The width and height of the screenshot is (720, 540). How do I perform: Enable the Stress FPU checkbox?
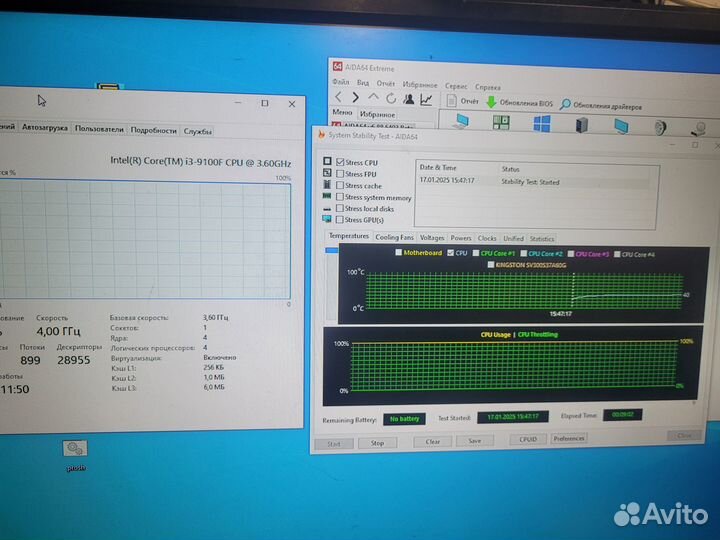pyautogui.click(x=340, y=174)
